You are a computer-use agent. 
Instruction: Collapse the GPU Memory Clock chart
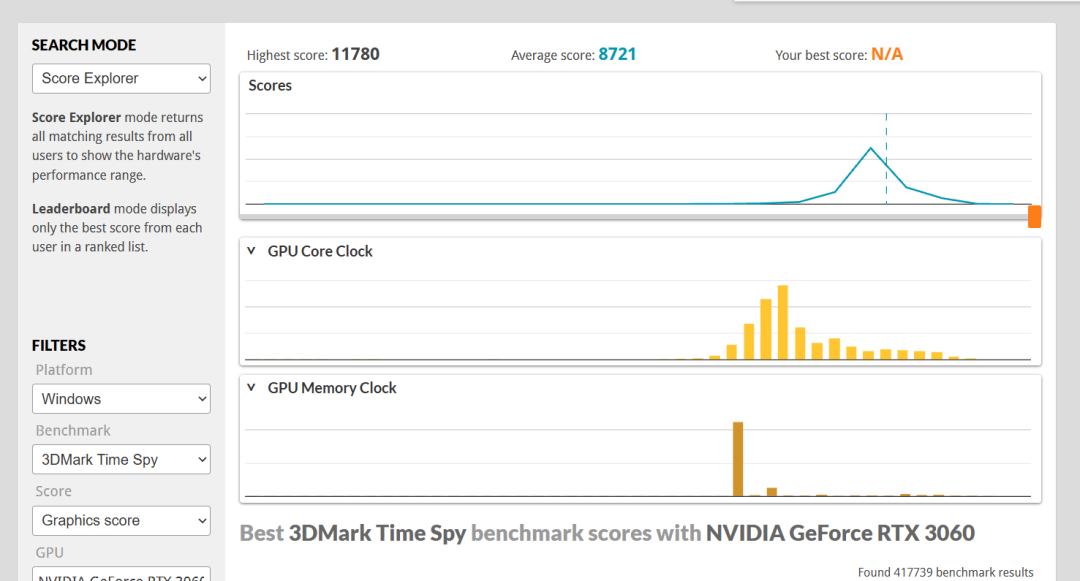point(251,388)
